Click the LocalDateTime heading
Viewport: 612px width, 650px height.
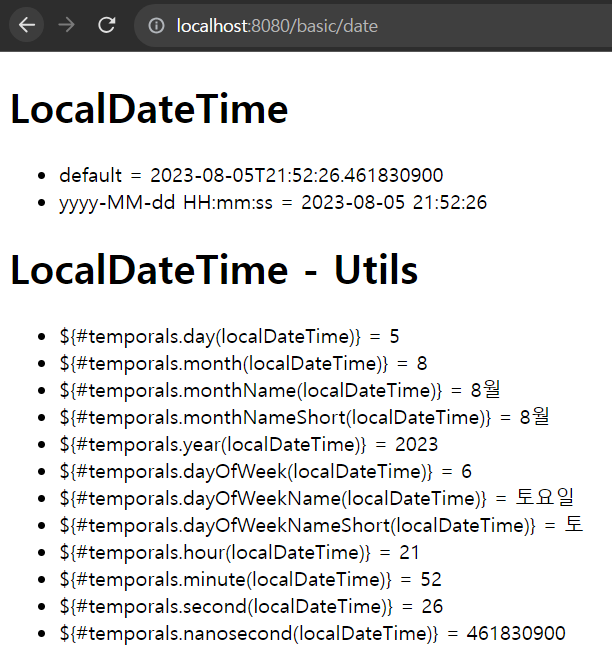coord(149,109)
